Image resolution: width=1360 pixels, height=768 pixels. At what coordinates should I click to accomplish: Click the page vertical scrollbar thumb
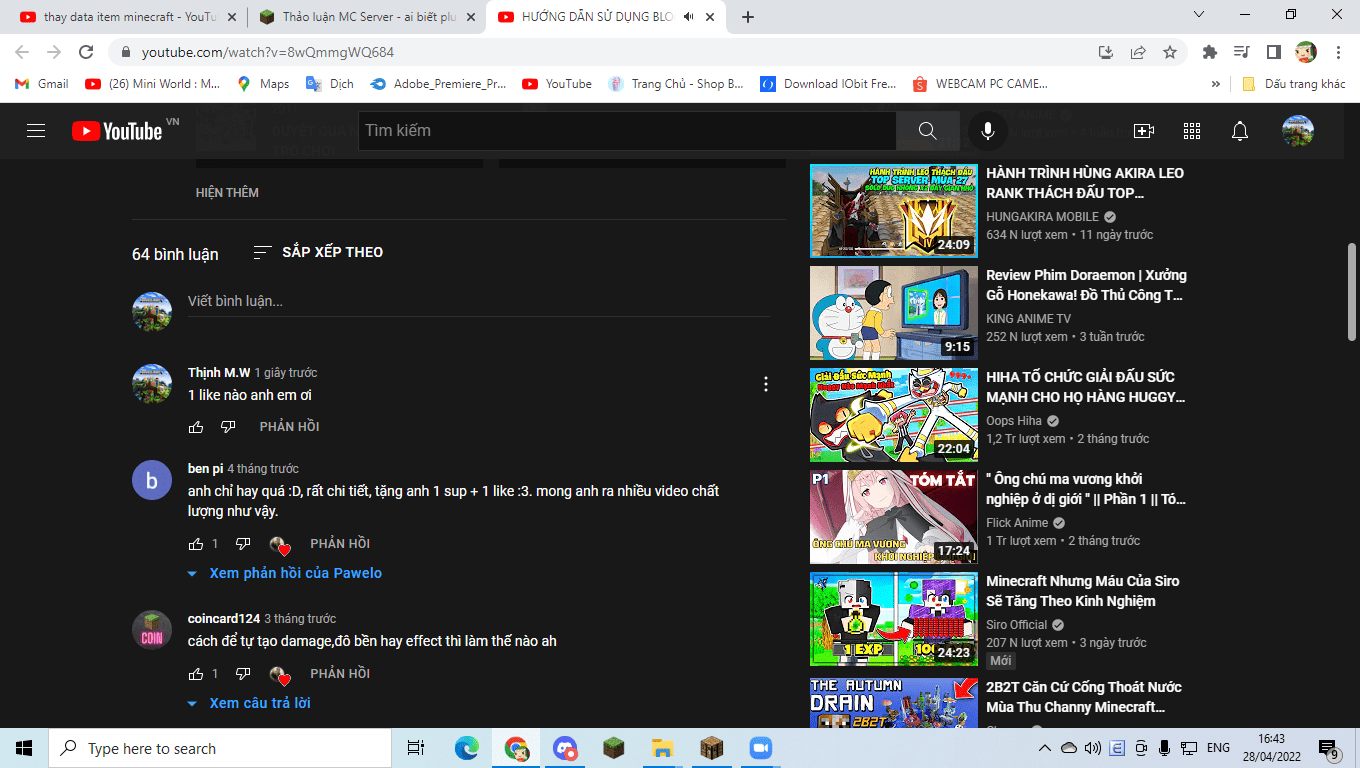pyautogui.click(x=1352, y=290)
